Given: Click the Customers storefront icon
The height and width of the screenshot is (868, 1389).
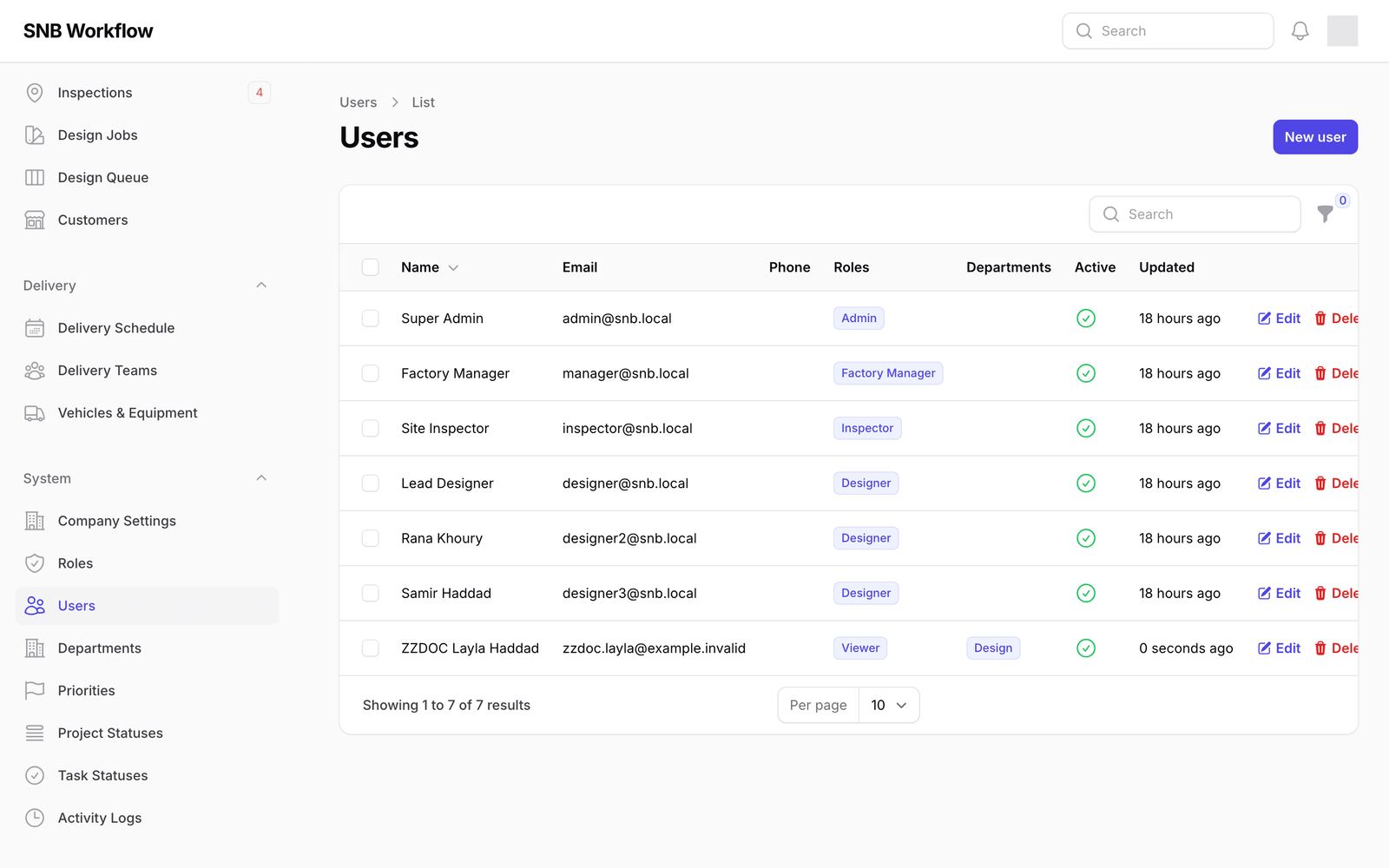Looking at the screenshot, I should (35, 220).
